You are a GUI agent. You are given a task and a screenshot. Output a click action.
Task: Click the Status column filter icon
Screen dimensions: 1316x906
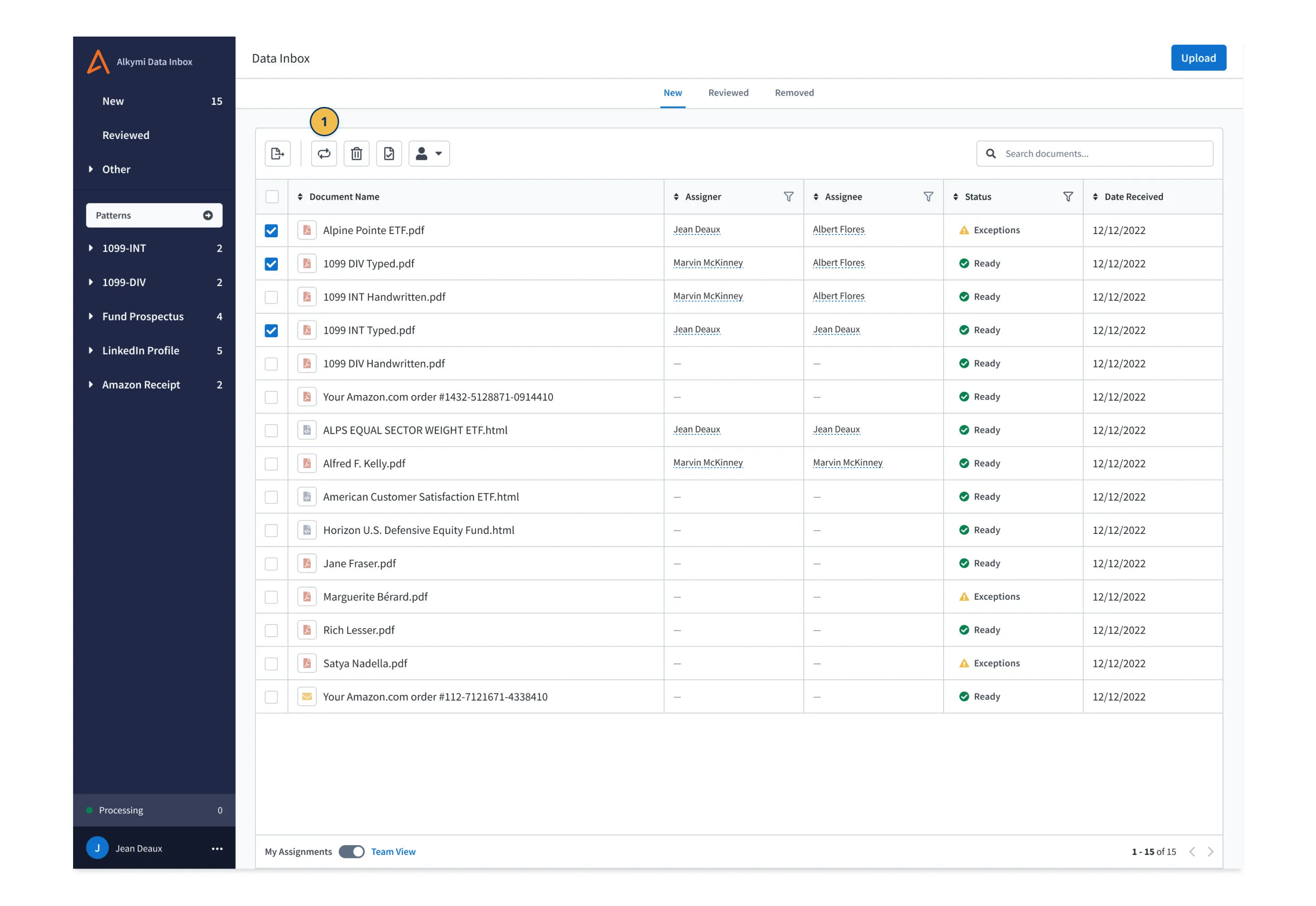(1068, 197)
